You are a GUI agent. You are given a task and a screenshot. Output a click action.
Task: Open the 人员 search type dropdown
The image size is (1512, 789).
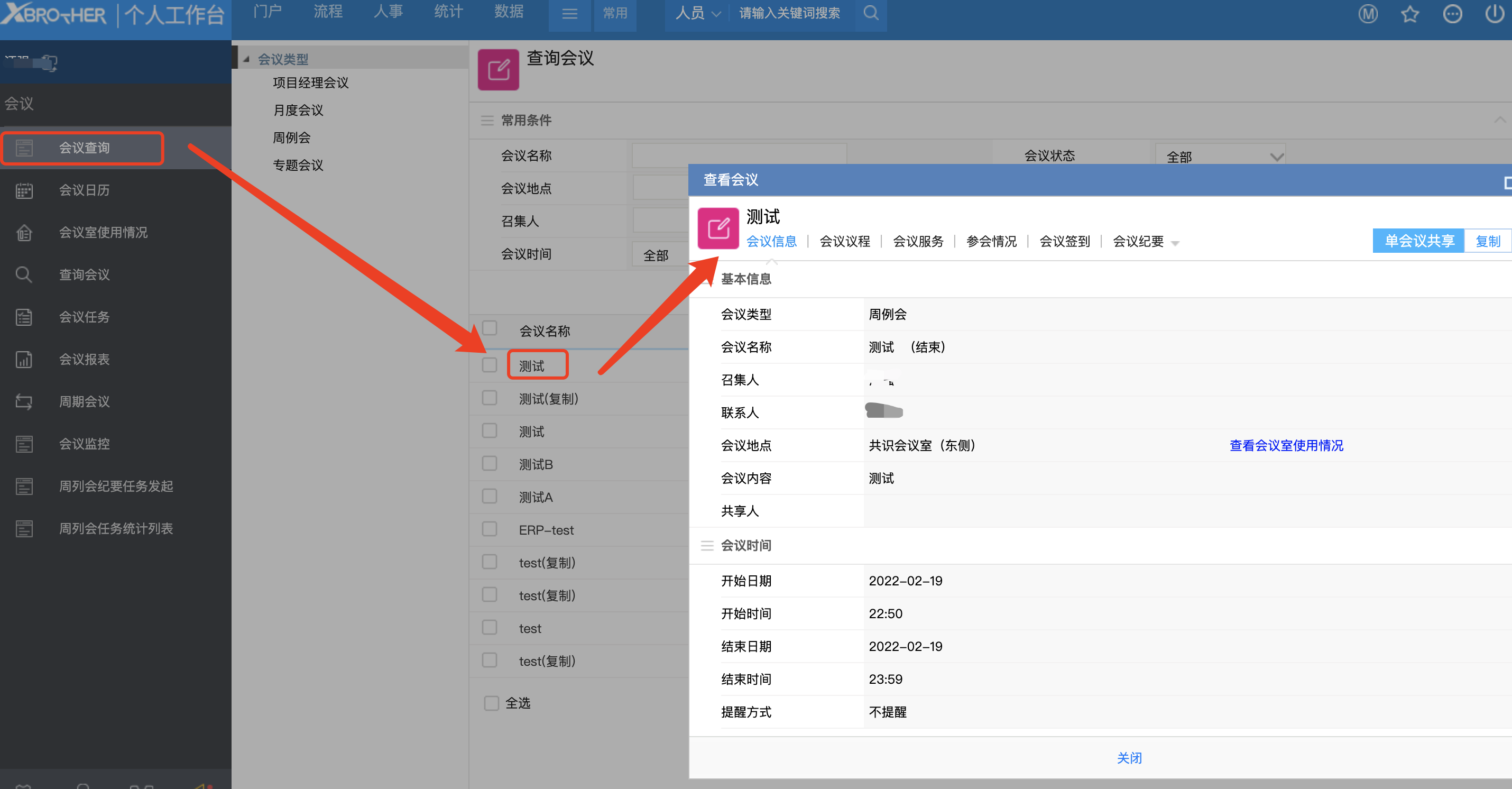coord(697,13)
